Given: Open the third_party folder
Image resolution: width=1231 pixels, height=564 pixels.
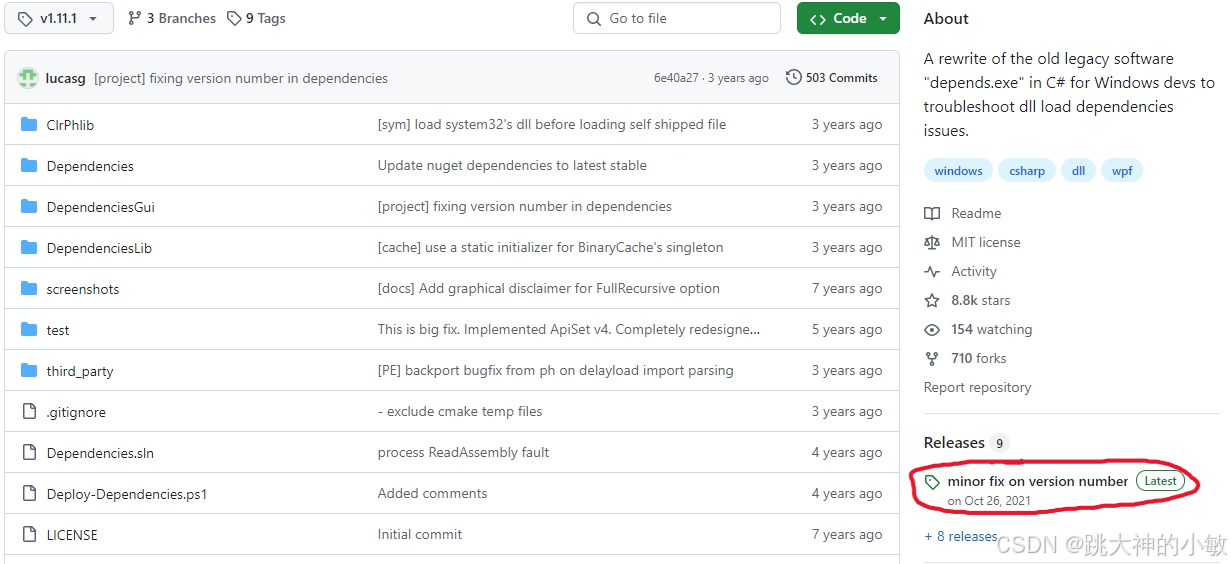Looking at the screenshot, I should (80, 371).
